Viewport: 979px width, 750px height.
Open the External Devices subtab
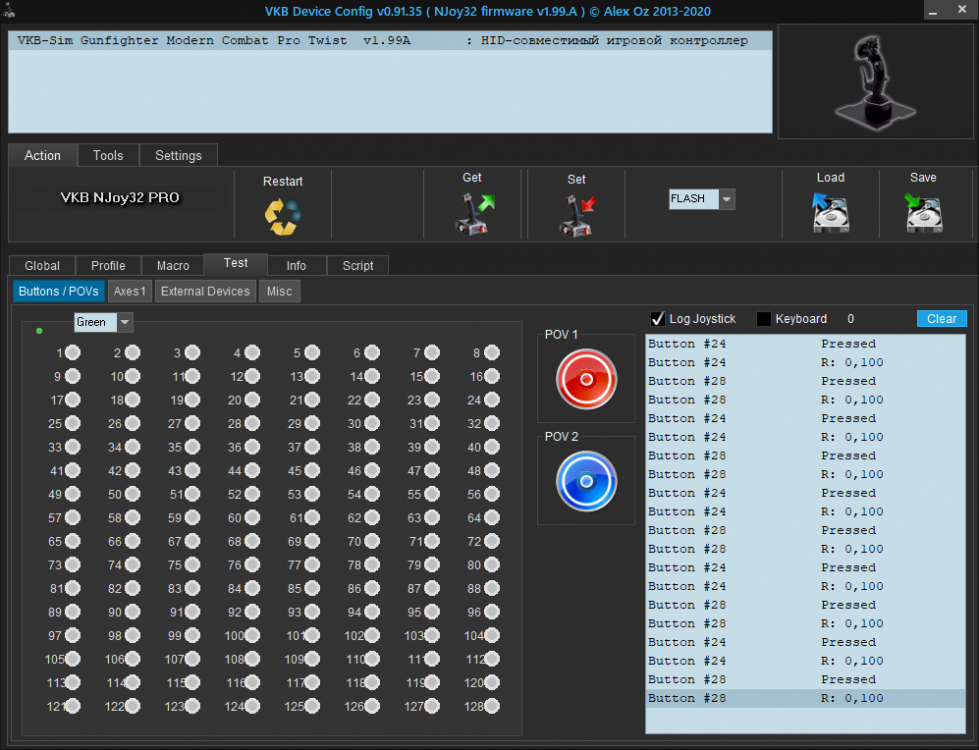click(x=205, y=291)
